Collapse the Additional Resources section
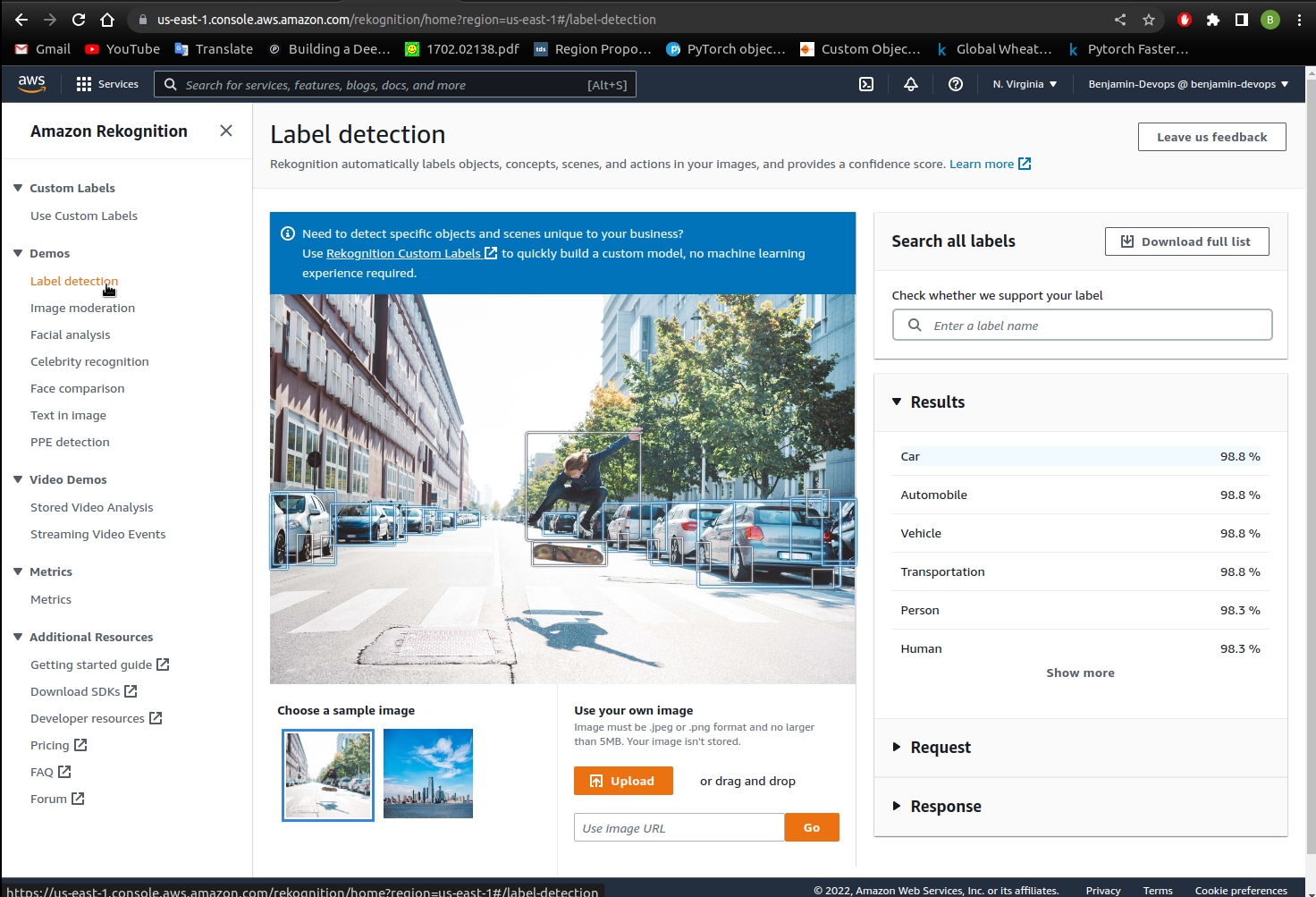Image resolution: width=1316 pixels, height=897 pixels. [x=18, y=637]
